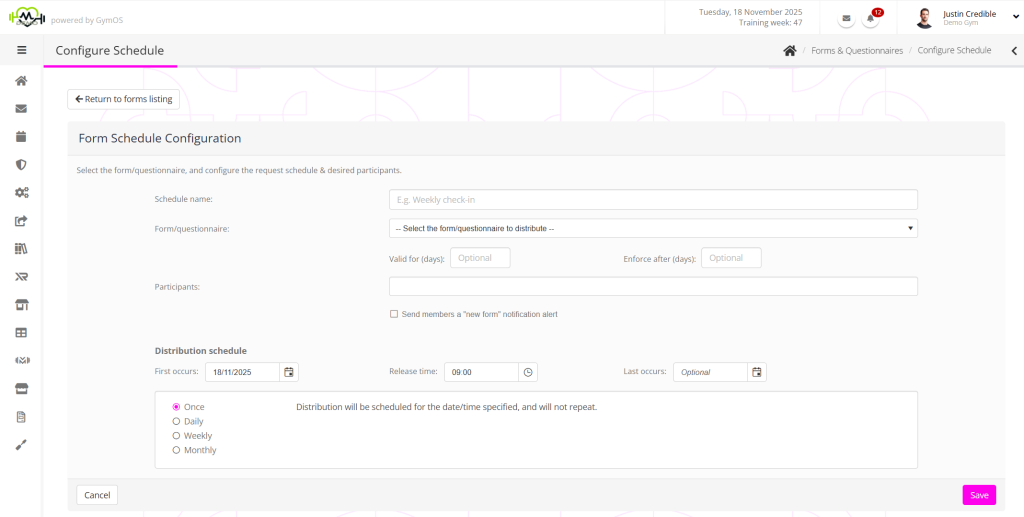Click the calendar icon in the left sidebar

coord(21,136)
